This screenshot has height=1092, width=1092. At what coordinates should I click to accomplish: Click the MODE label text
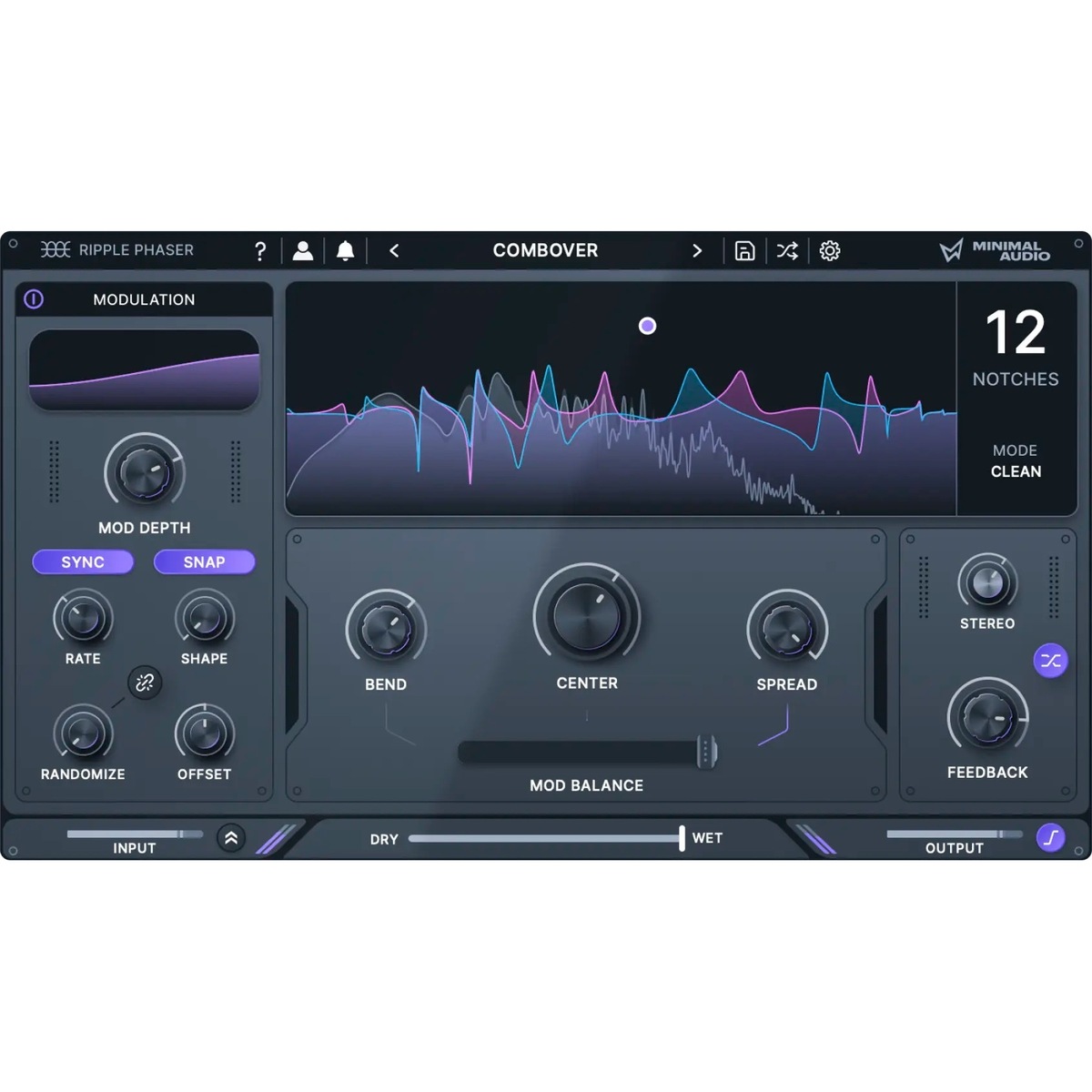pos(1015,450)
